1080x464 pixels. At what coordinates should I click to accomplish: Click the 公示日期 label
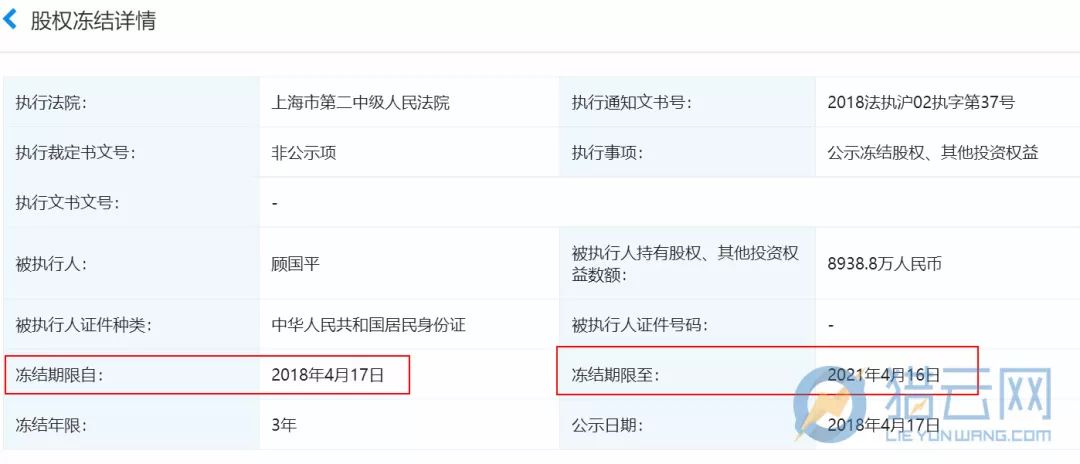(607, 425)
